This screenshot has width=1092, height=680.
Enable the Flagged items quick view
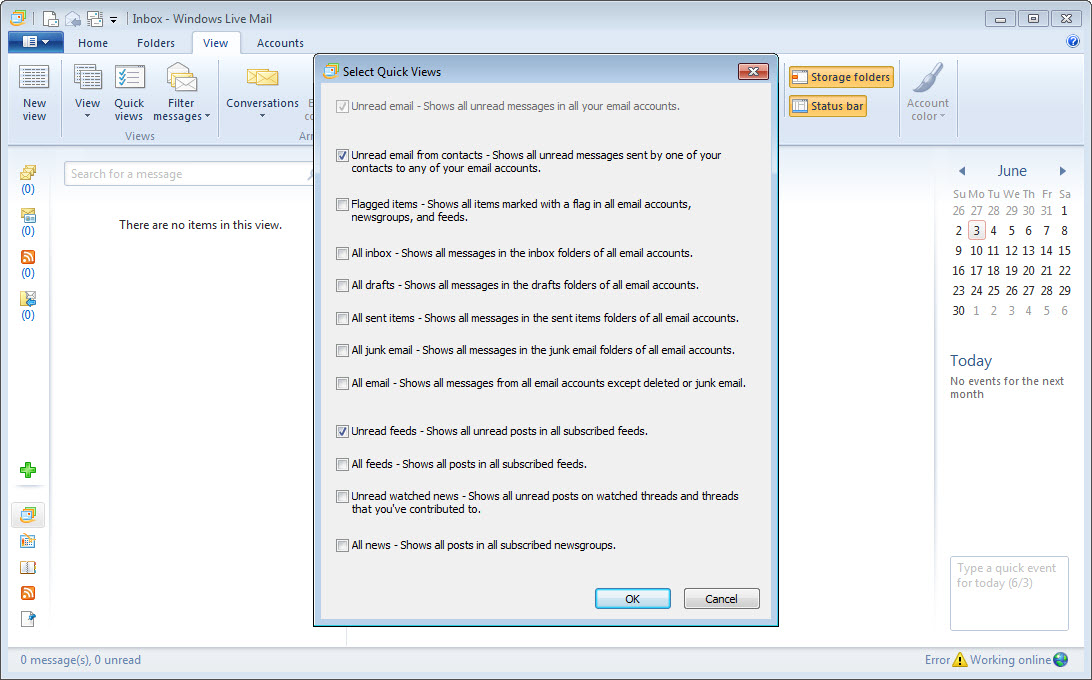pos(343,204)
